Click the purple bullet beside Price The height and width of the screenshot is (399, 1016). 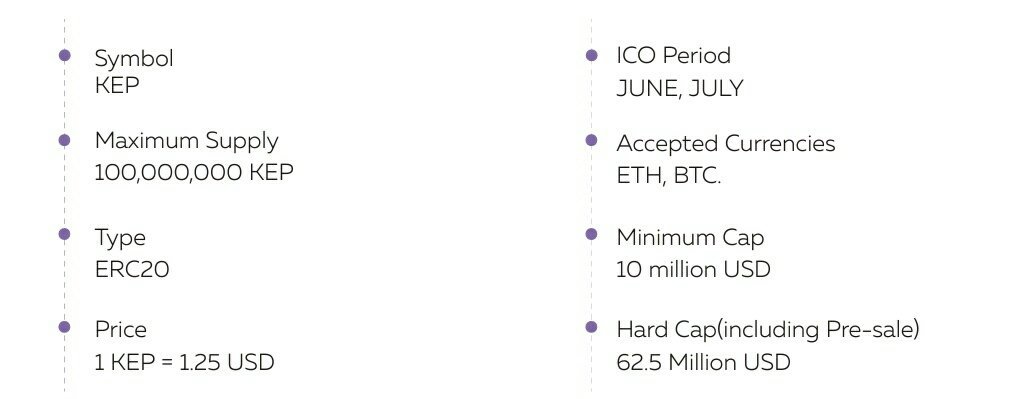64,327
